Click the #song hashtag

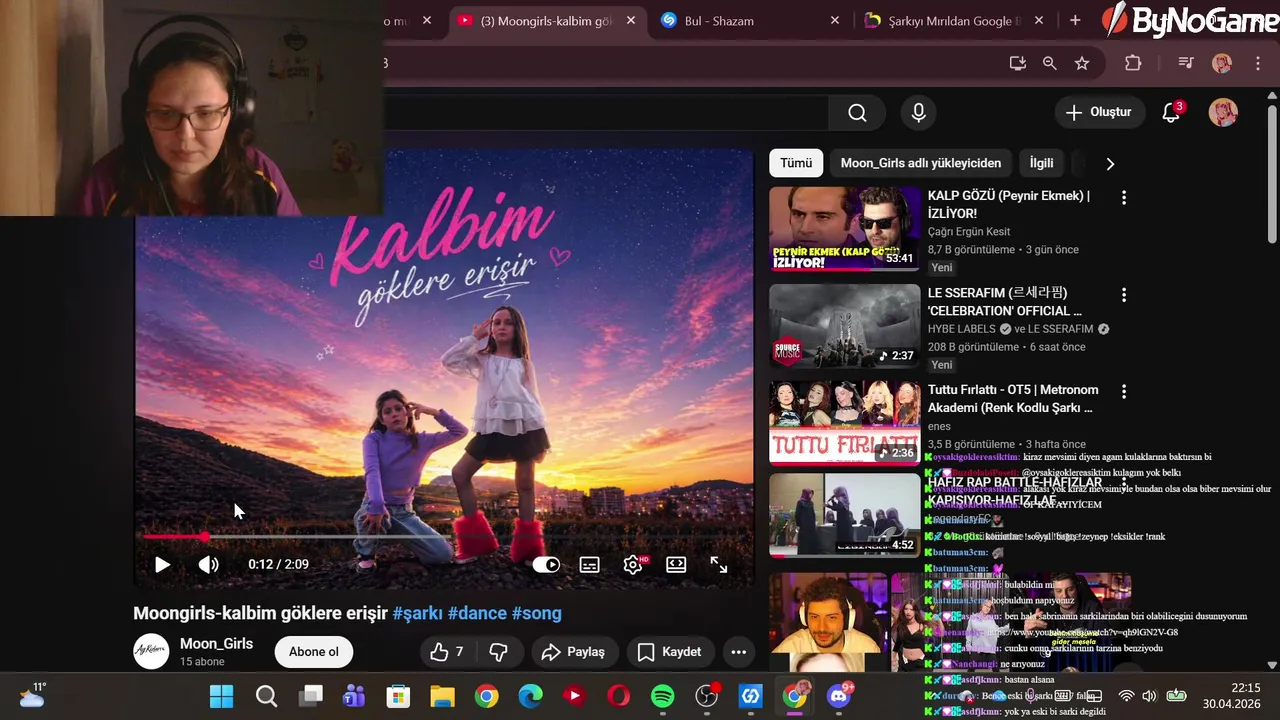pos(537,613)
